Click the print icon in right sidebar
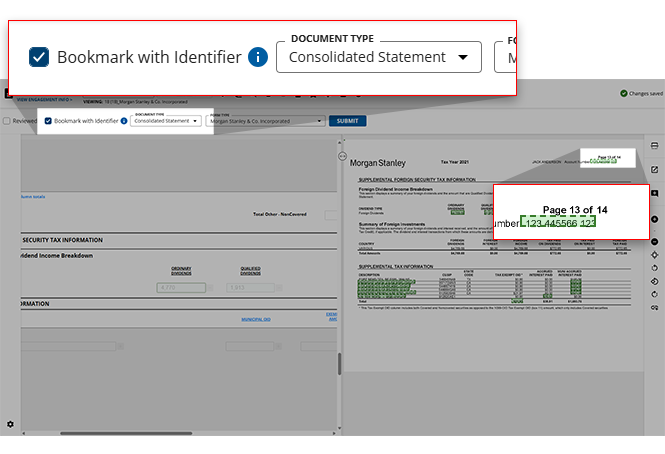This screenshot has width=665, height=454. (654, 146)
